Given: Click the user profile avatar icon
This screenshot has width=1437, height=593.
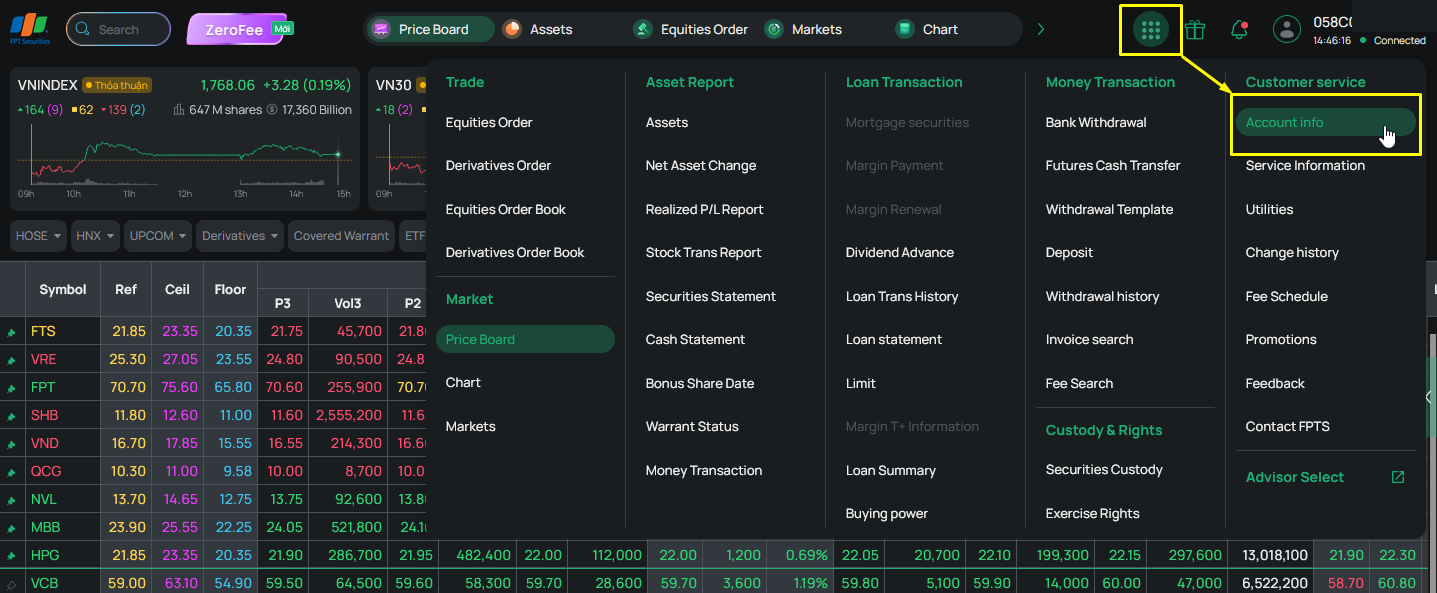Looking at the screenshot, I should coord(1286,29).
